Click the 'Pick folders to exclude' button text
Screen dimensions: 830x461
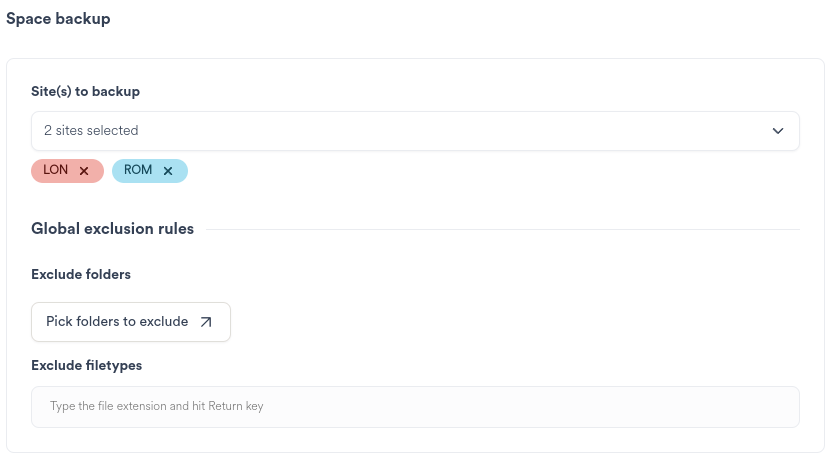(x=117, y=322)
